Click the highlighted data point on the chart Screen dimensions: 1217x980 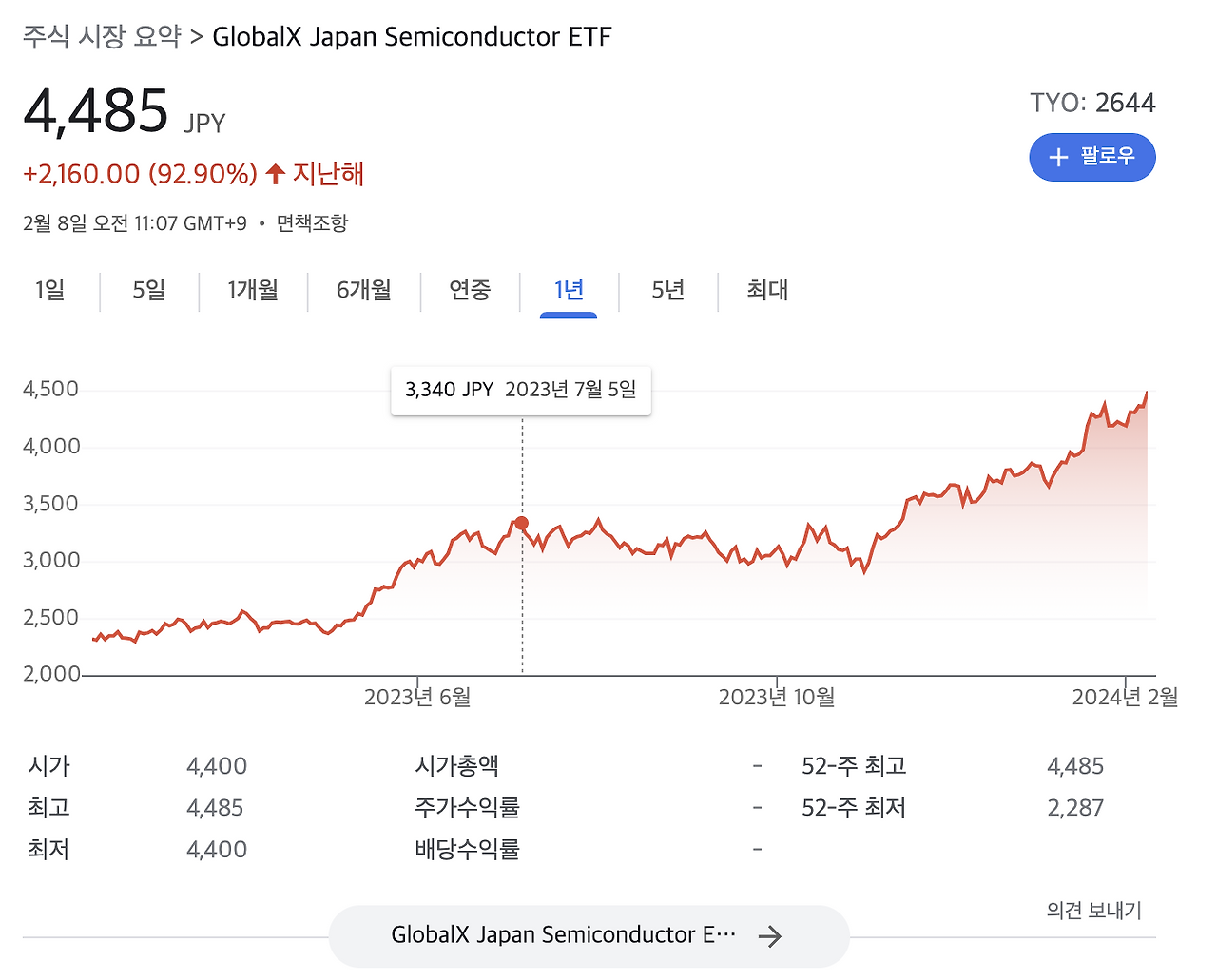[521, 522]
